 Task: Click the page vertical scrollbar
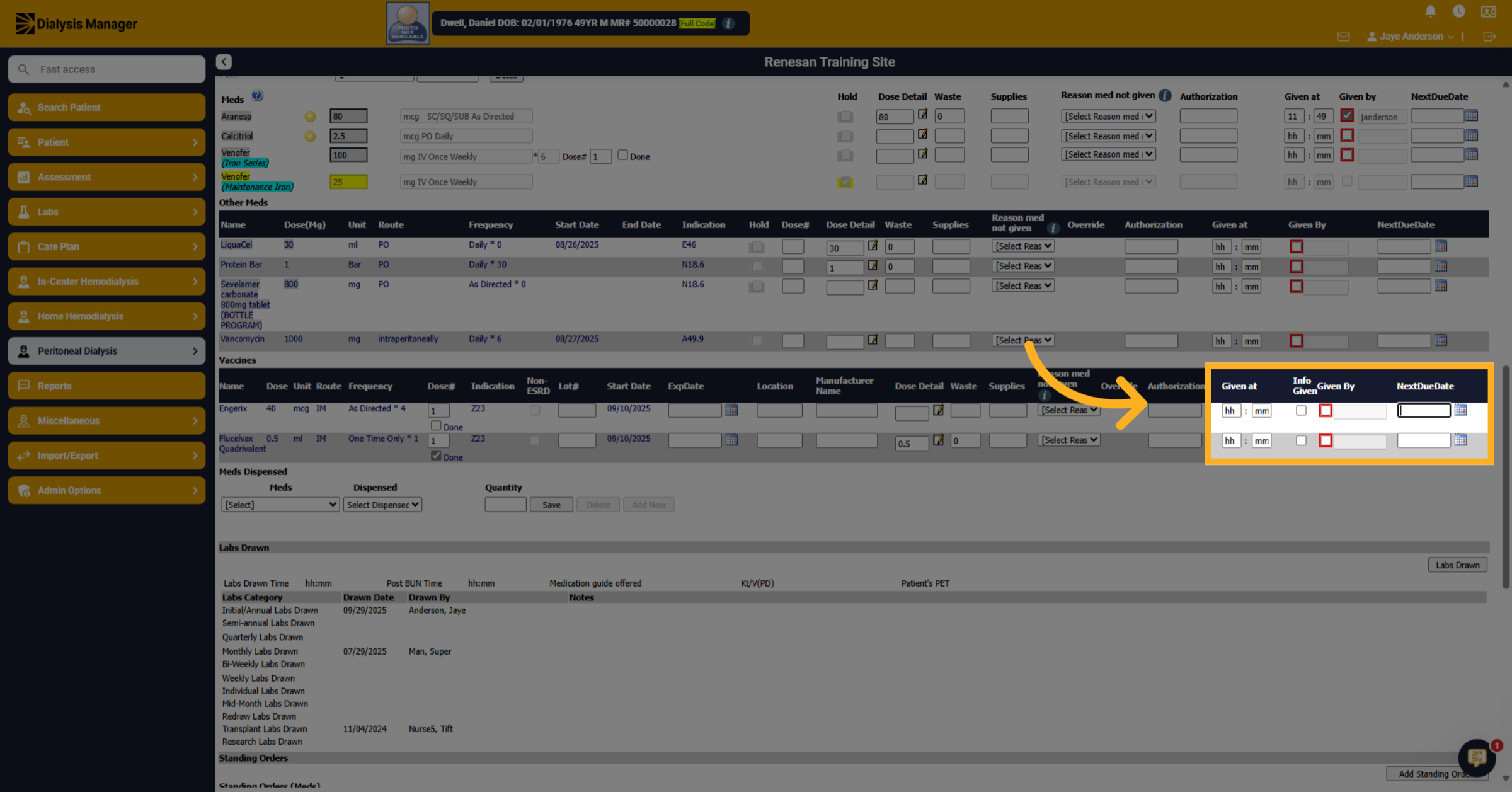click(x=1506, y=476)
